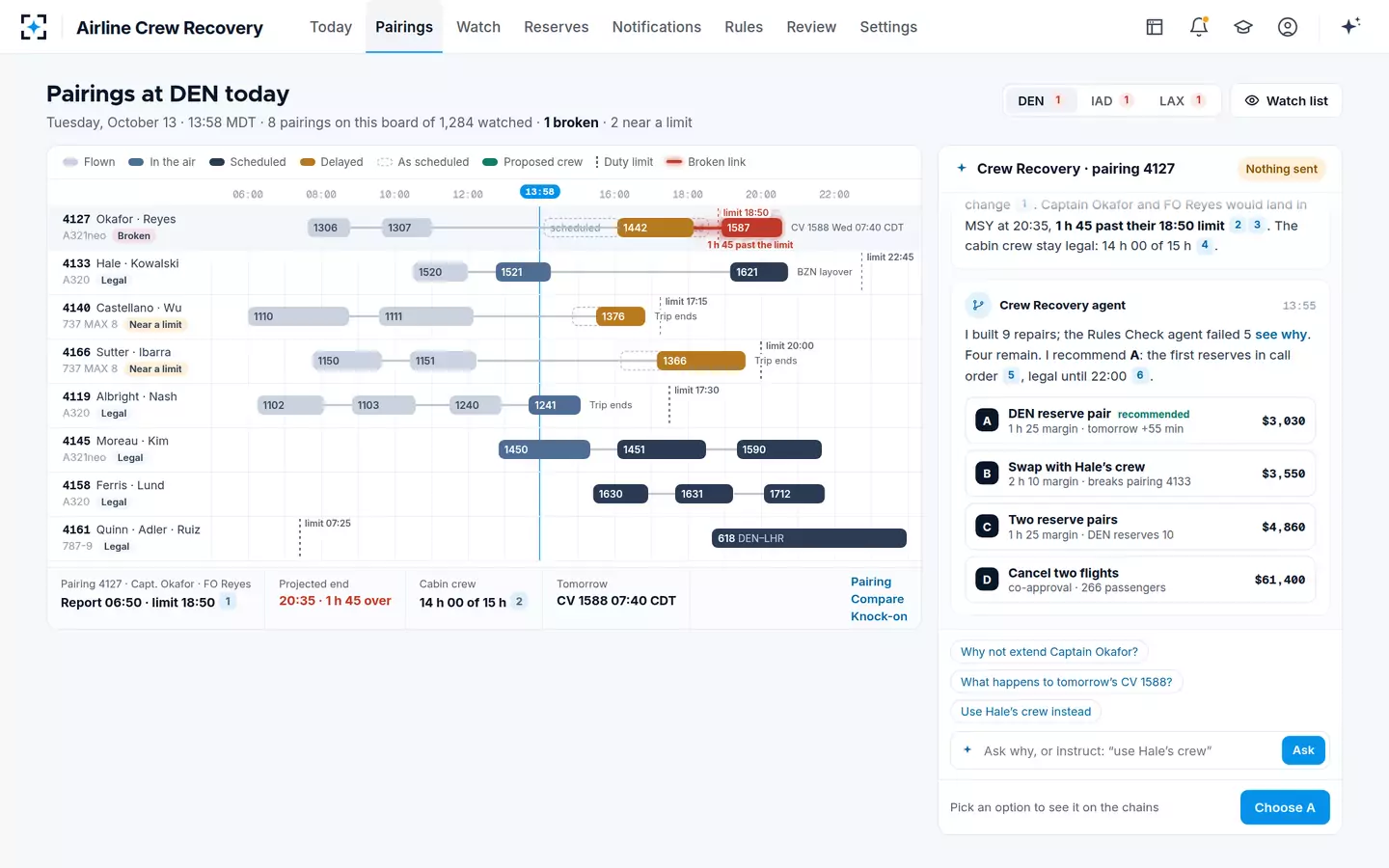Click the blue Choose A button
This screenshot has width=1389, height=868.
[1285, 807]
